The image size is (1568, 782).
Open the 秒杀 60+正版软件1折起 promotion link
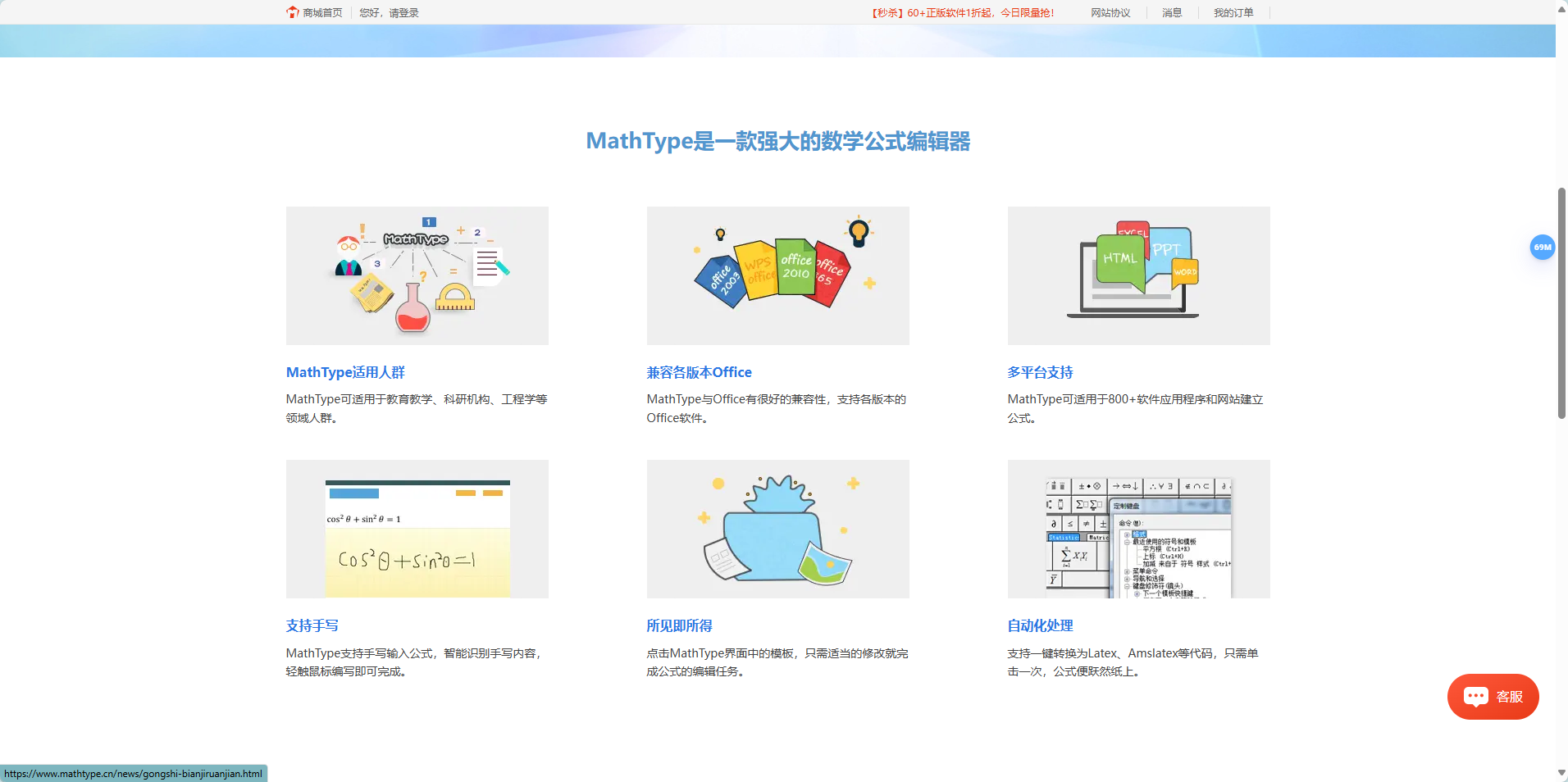[964, 12]
